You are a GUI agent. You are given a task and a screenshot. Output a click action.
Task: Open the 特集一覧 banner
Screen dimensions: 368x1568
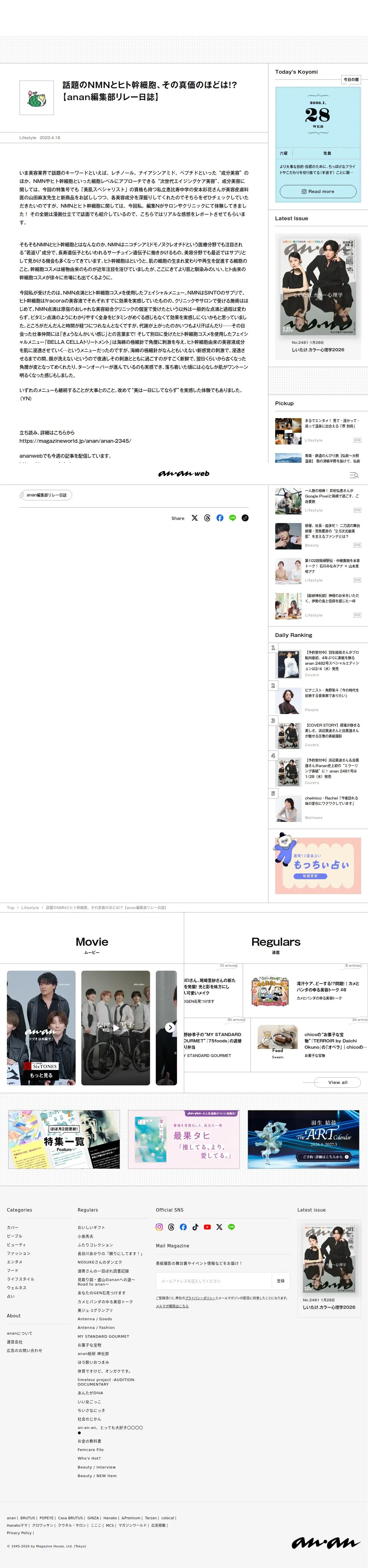coord(64,1139)
